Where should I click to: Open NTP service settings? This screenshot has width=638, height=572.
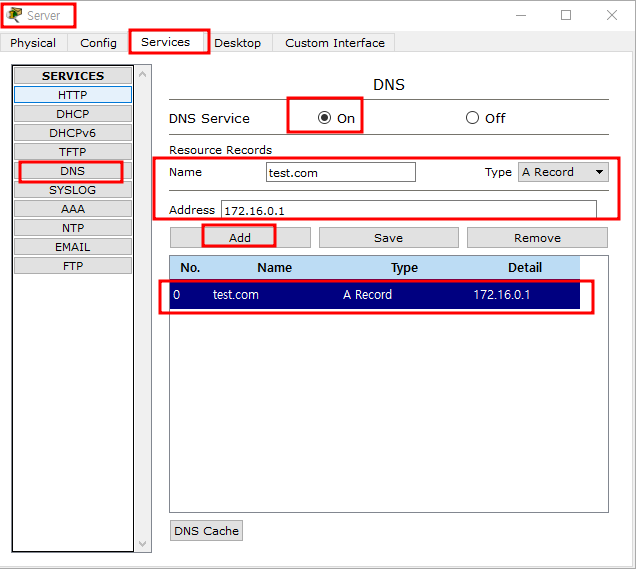click(x=73, y=228)
